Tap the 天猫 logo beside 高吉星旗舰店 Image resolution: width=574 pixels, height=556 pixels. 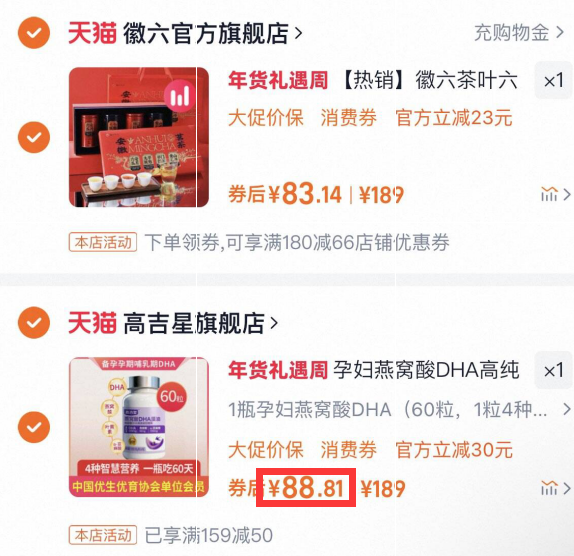point(92,323)
